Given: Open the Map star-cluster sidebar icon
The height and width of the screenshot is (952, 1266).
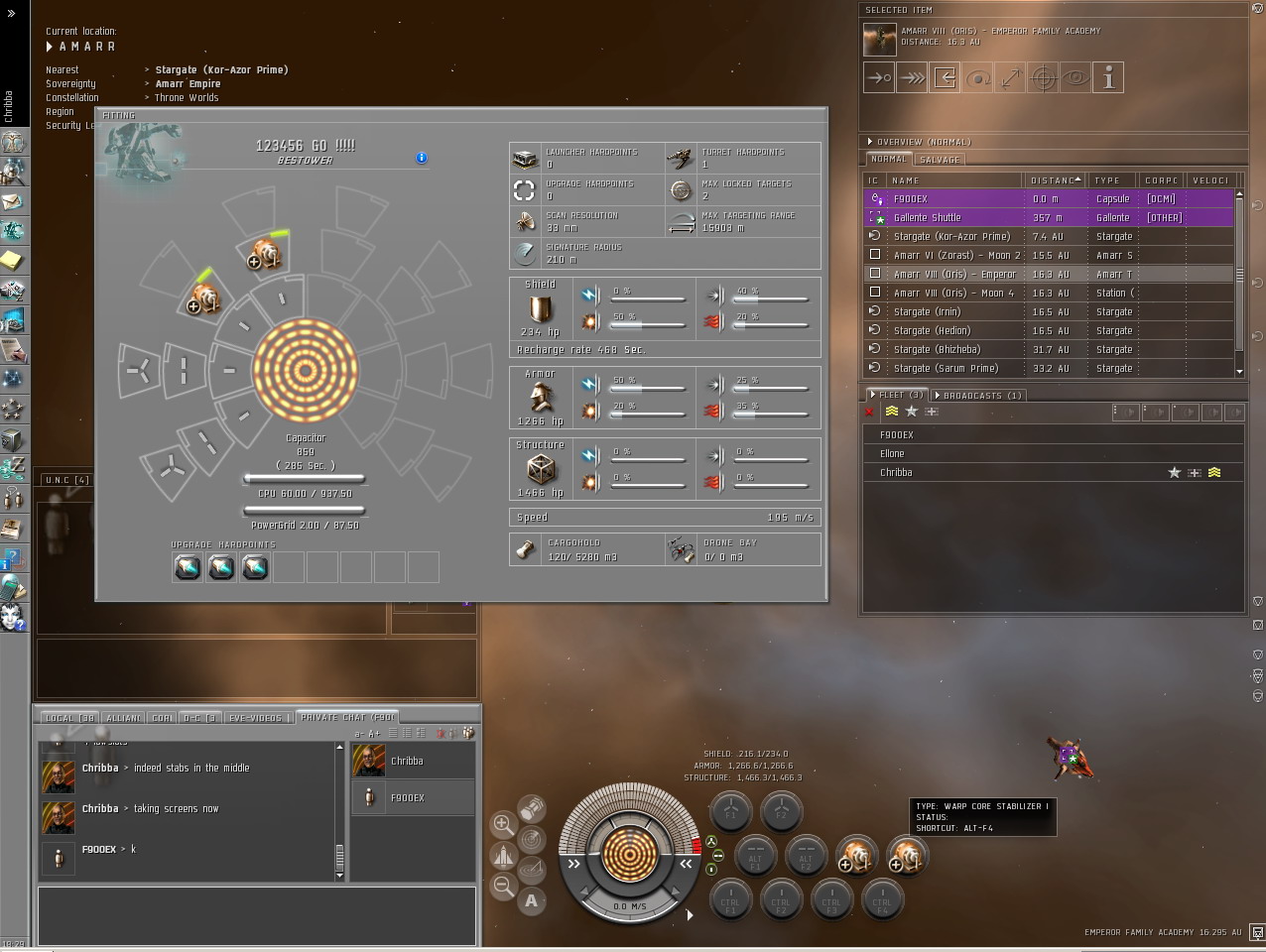Looking at the screenshot, I should pos(13,378).
